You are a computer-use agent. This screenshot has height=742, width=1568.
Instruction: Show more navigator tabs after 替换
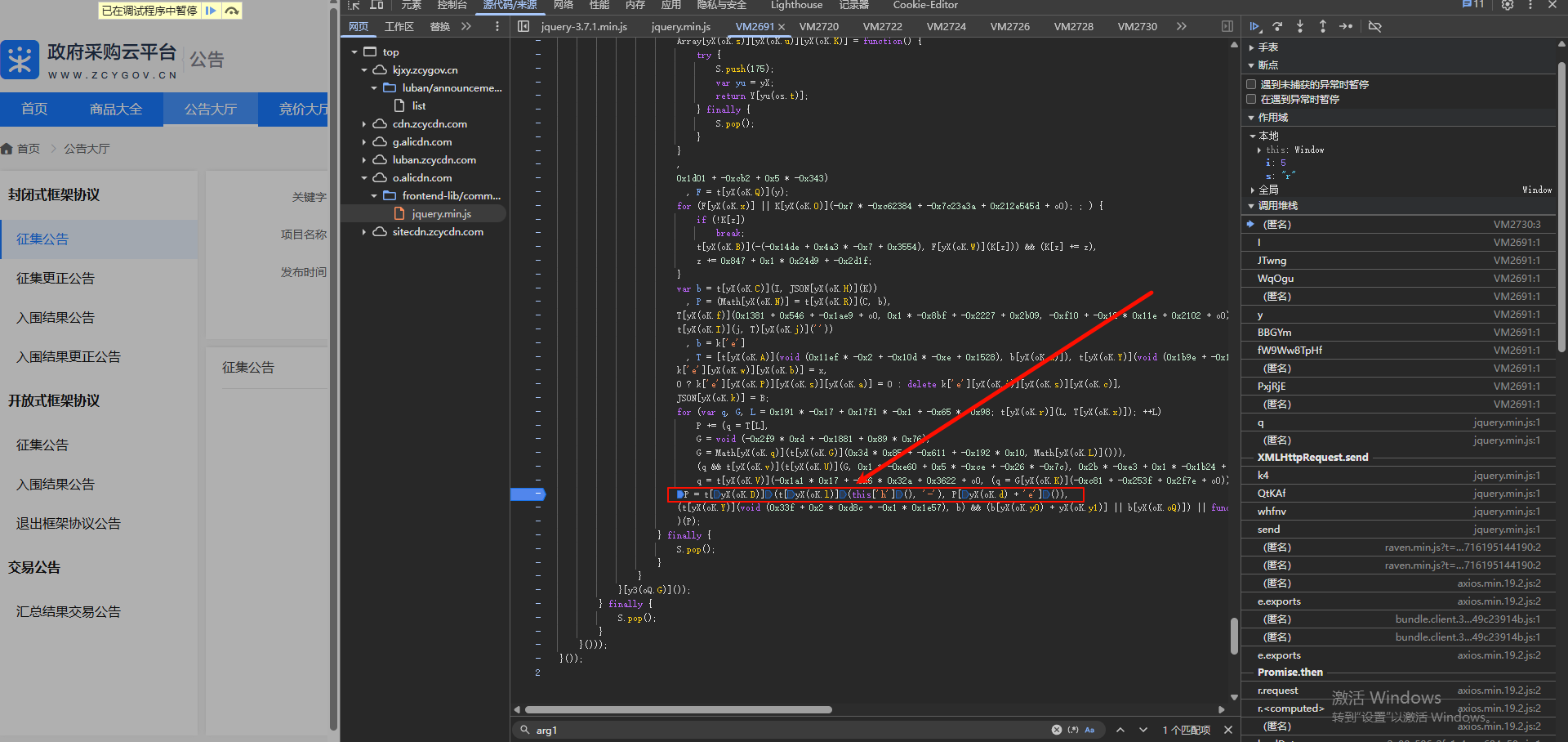coord(466,26)
